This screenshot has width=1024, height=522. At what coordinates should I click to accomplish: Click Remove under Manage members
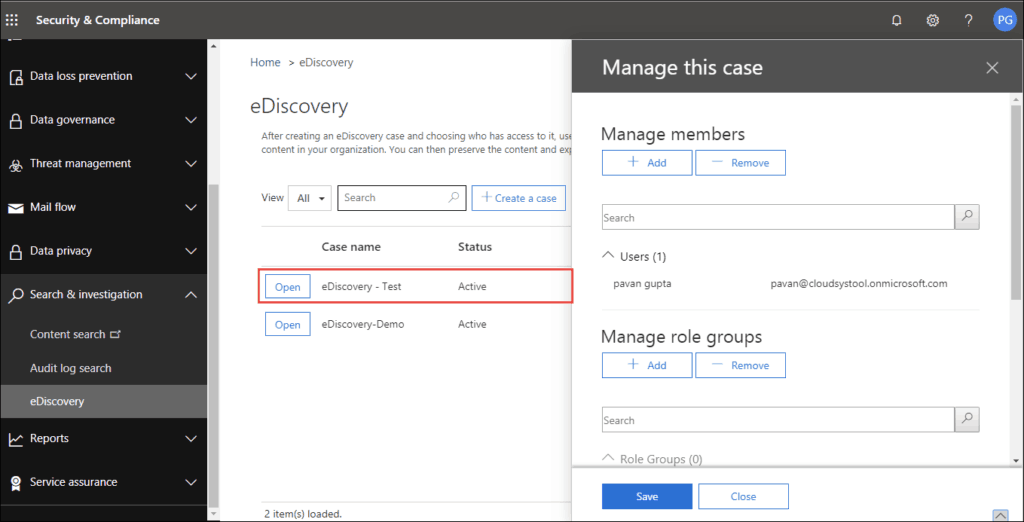pos(740,163)
